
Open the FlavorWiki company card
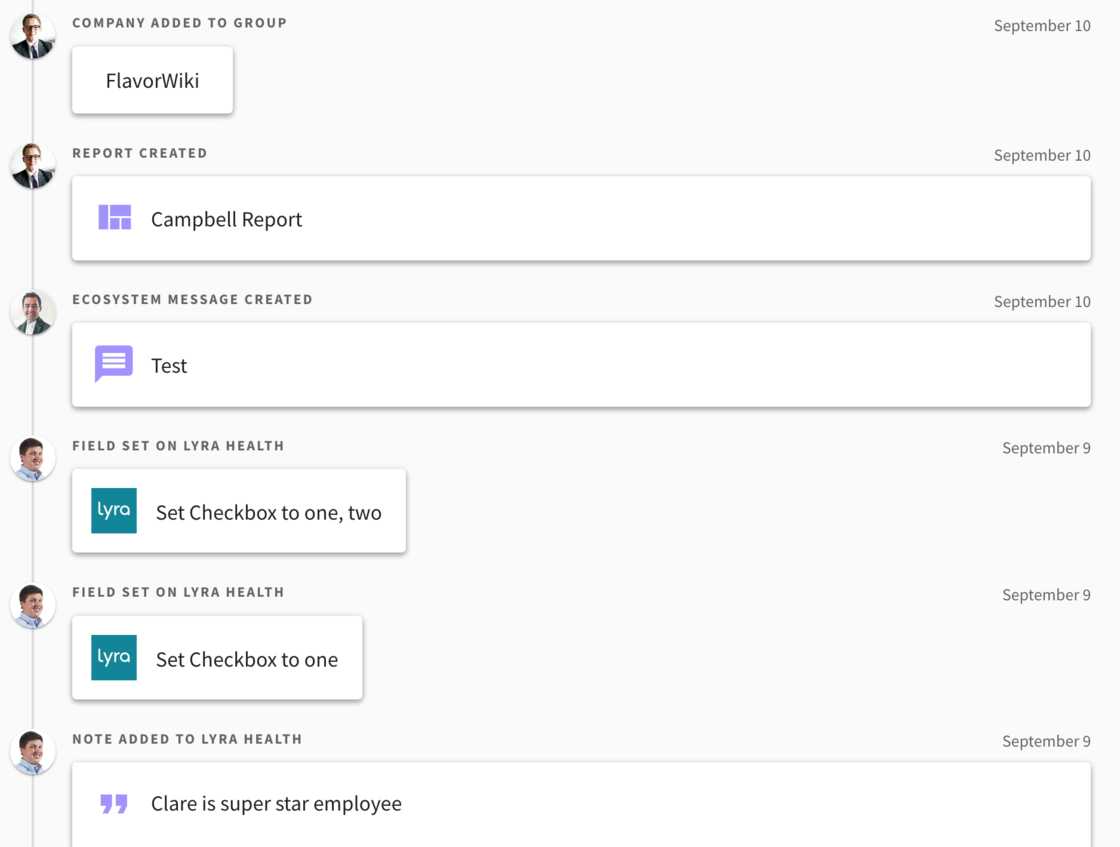[152, 80]
